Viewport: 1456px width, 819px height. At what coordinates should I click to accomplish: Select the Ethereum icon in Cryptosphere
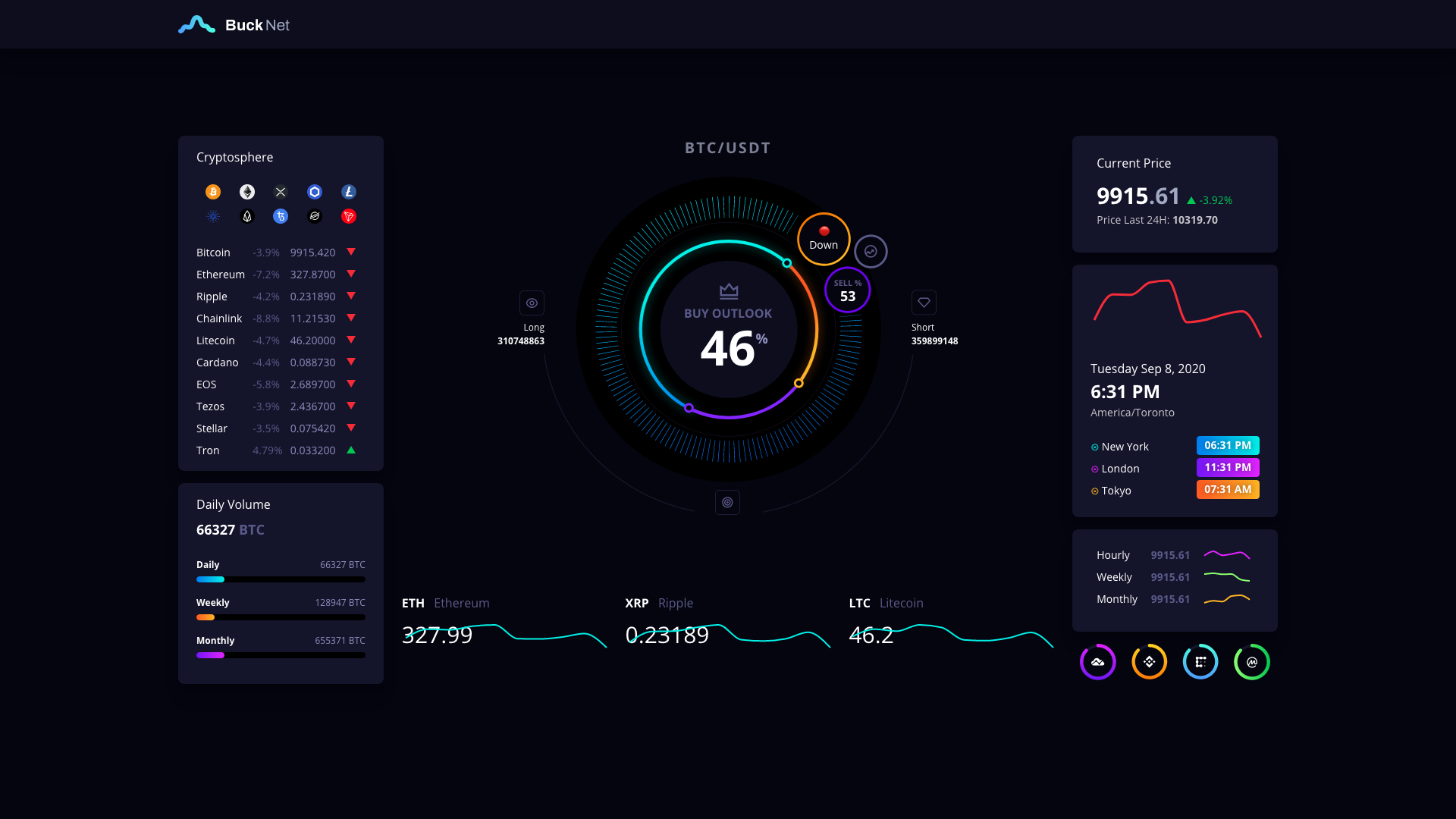(247, 192)
